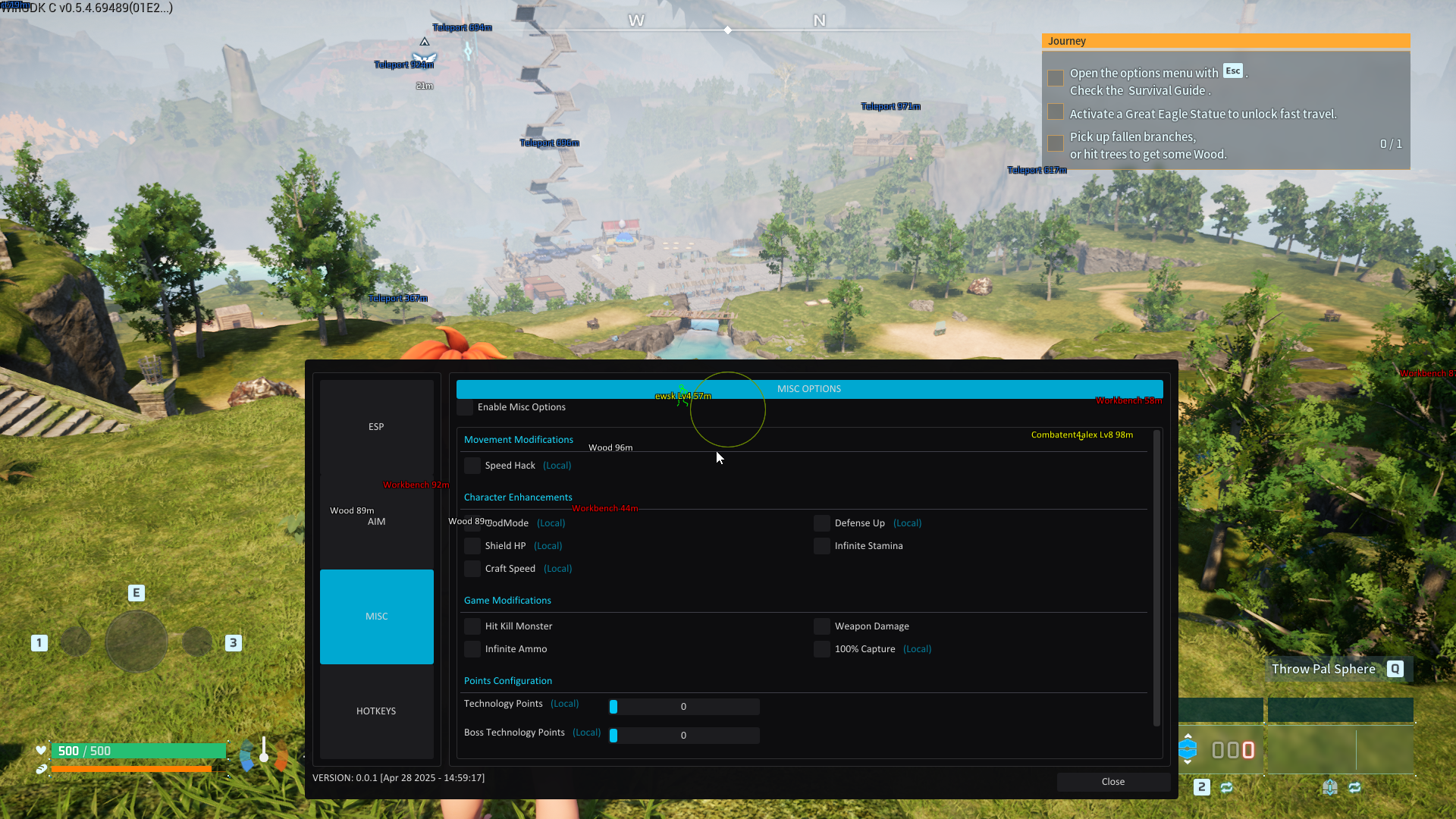Click the Workbench 92m ESP label
Image resolution: width=1456 pixels, height=819 pixels.
coord(416,485)
